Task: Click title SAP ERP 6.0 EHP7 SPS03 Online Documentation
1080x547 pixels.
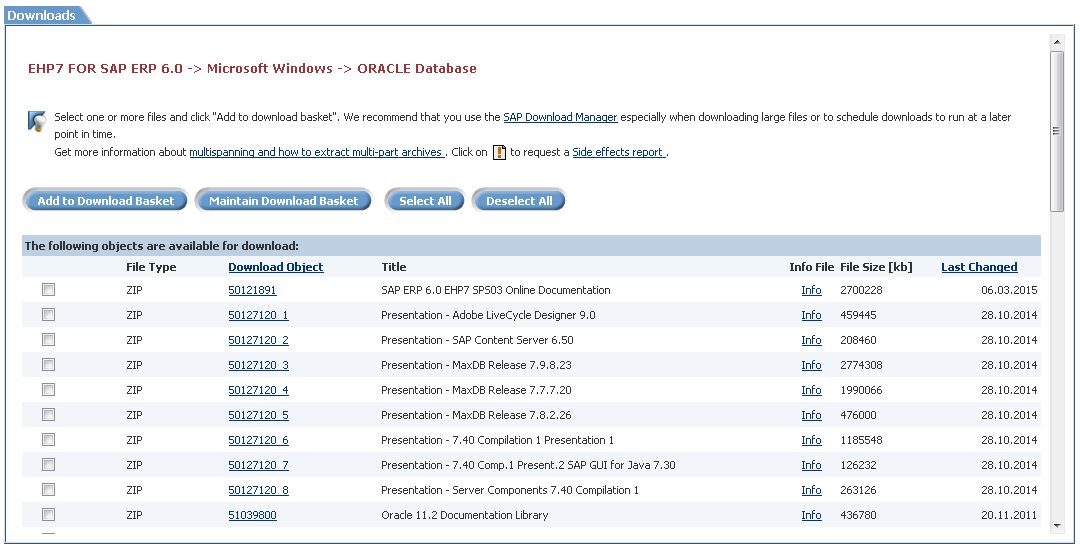Action: pos(496,290)
